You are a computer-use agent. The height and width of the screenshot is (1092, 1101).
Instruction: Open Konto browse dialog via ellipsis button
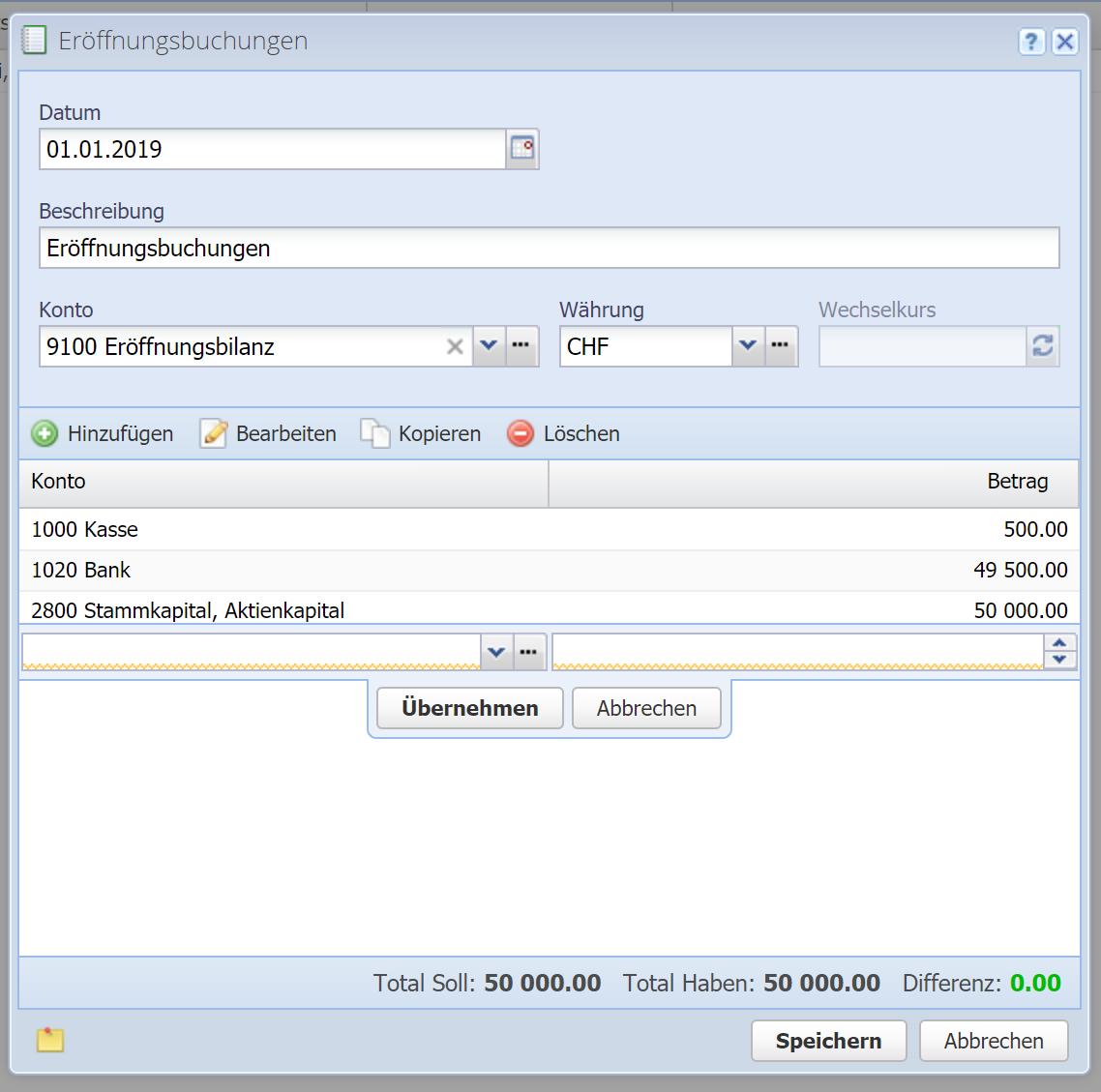tap(521, 346)
